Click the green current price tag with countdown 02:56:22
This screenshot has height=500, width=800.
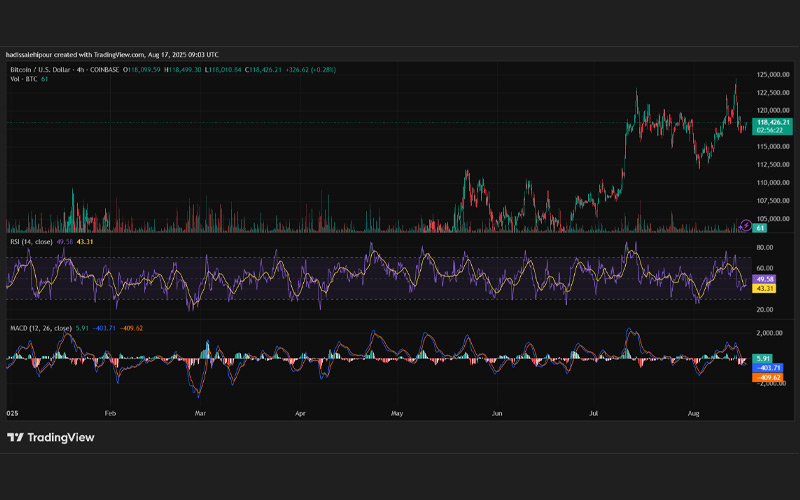coord(772,126)
